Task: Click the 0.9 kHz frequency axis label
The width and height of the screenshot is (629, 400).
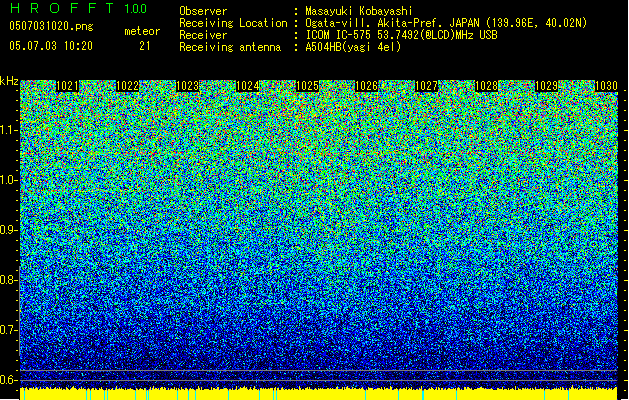Action: click(8, 230)
